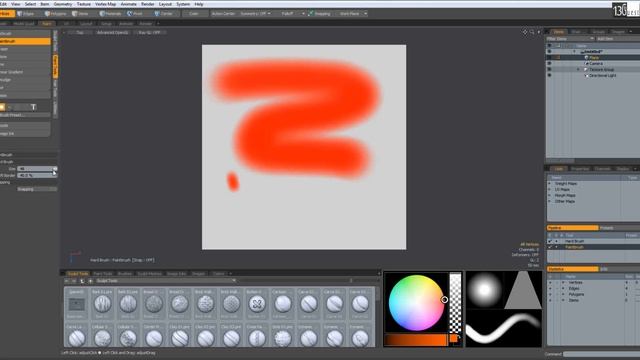Click the preset browser back arrow
The height and width of the screenshot is (360, 640).
tap(67, 281)
